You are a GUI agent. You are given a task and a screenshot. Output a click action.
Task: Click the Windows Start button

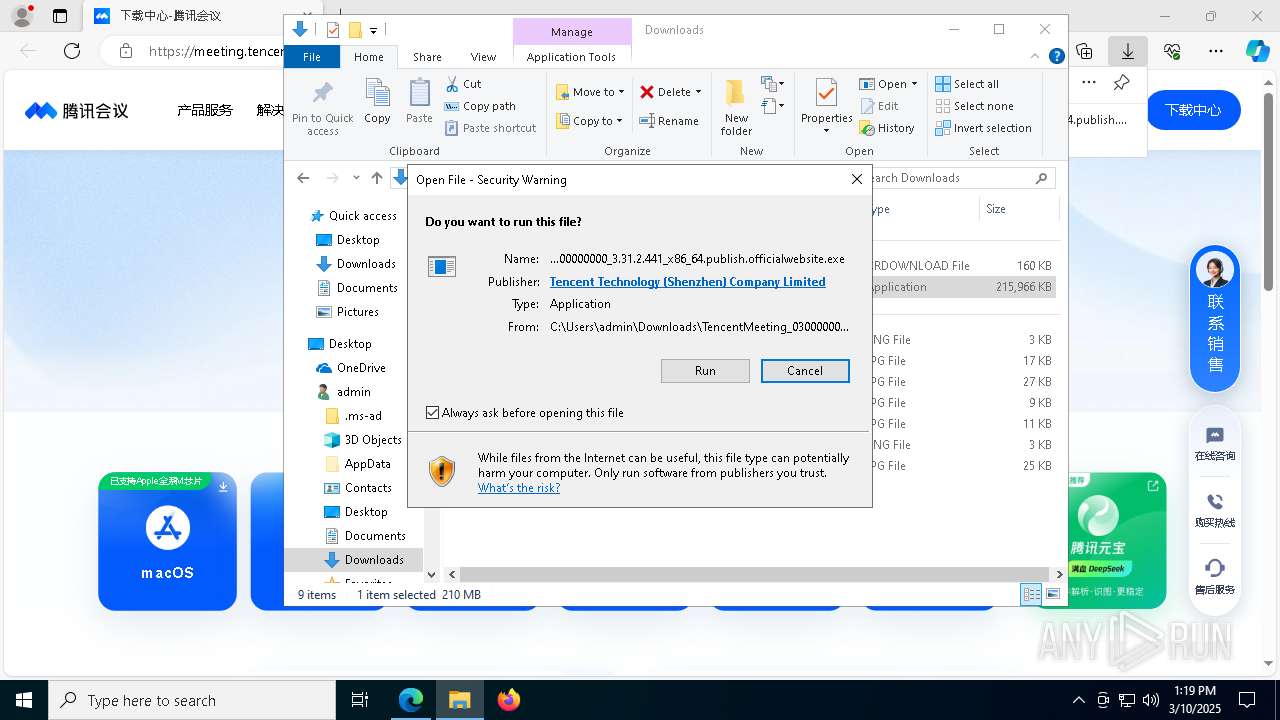[x=24, y=700]
